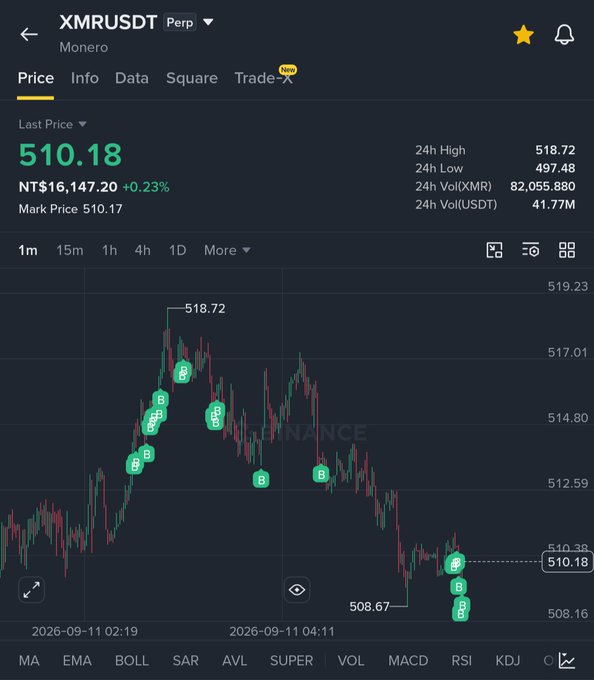Open the Trade-X tab

[264, 78]
